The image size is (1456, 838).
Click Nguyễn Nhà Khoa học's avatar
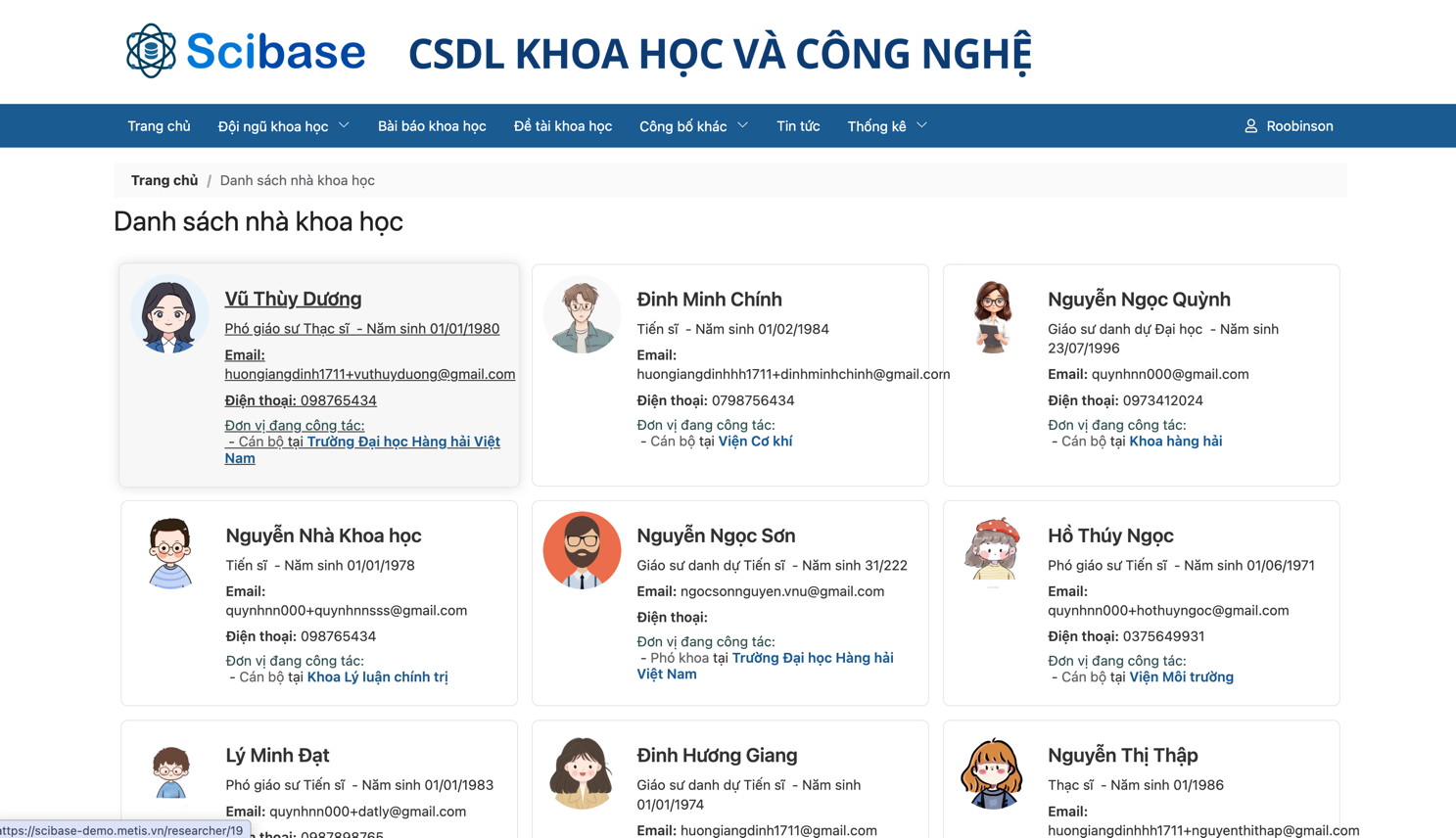point(170,551)
